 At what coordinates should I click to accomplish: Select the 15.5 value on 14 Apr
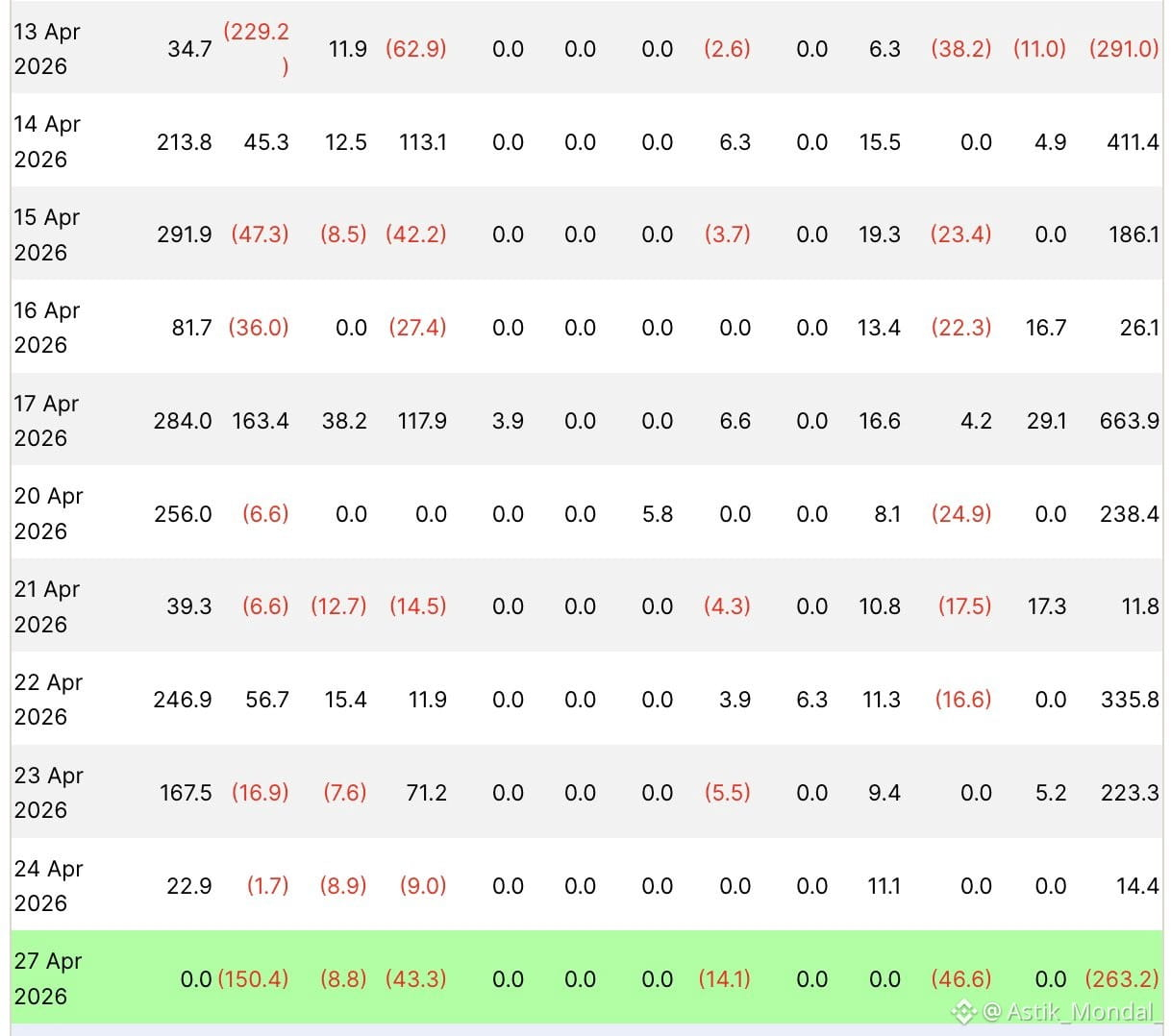click(x=880, y=142)
